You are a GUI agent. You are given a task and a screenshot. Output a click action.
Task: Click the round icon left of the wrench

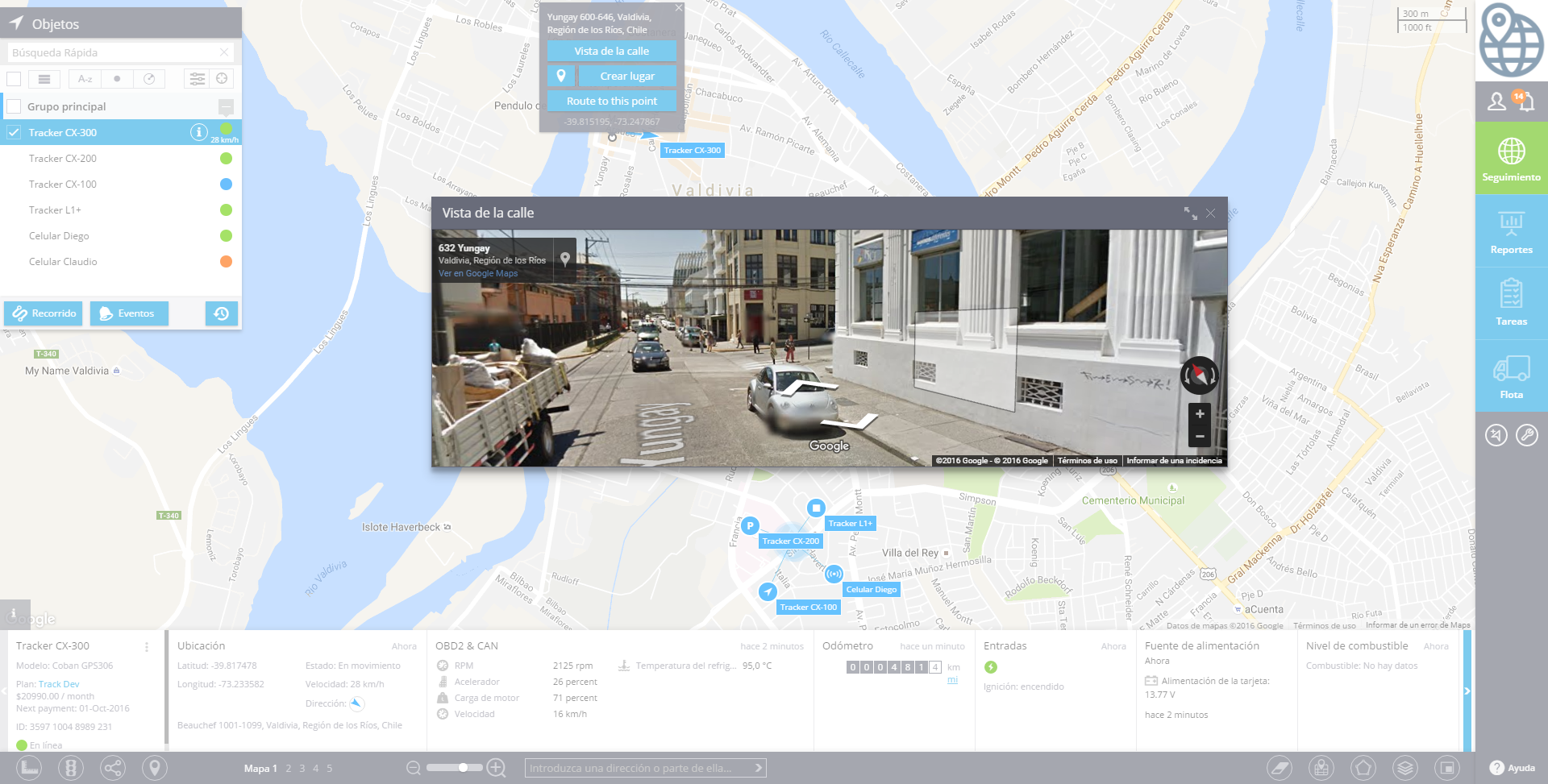point(1496,435)
